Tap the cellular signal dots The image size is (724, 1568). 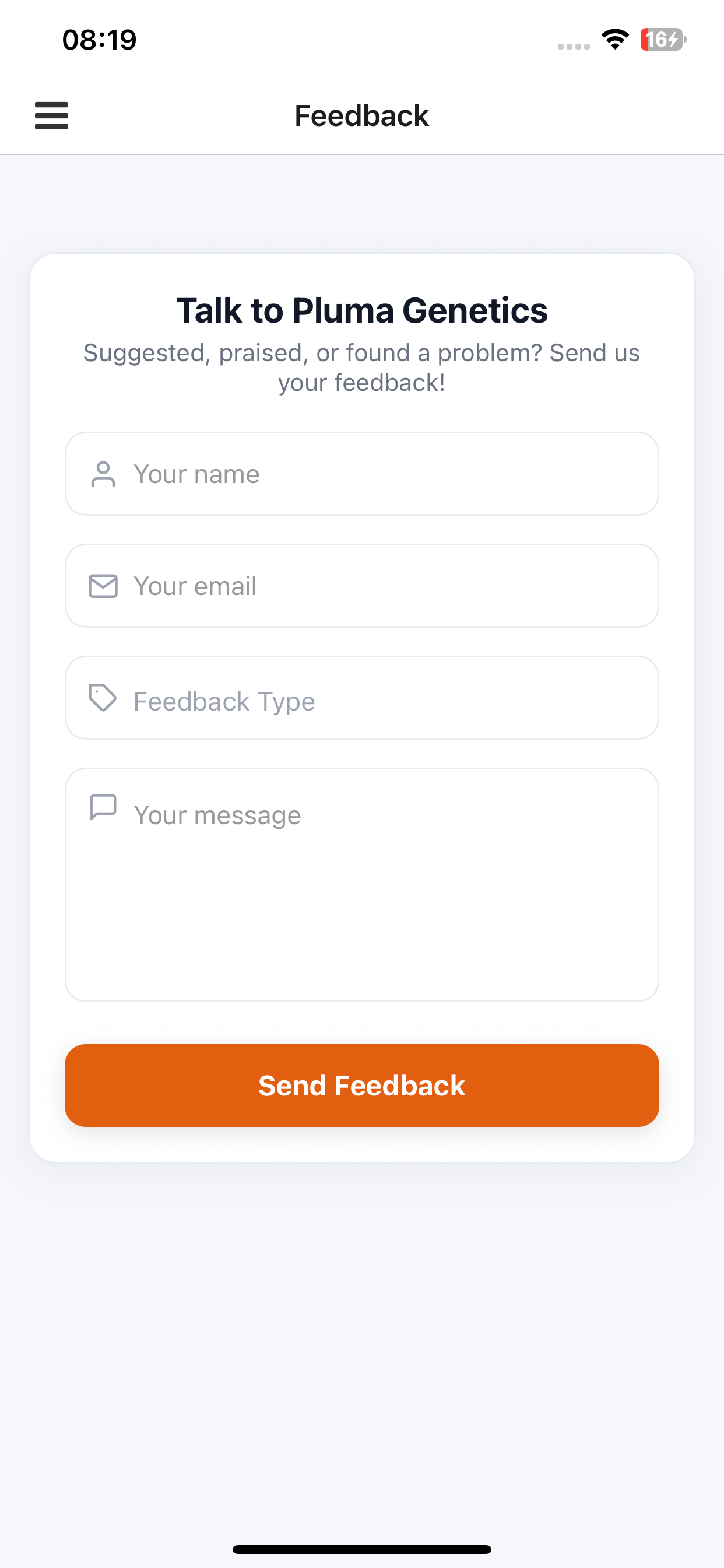574,46
